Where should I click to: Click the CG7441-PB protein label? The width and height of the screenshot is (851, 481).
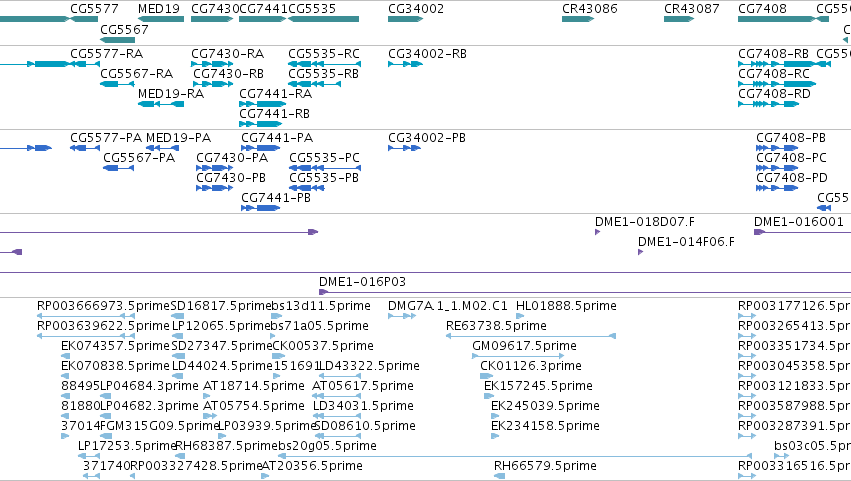coord(276,198)
